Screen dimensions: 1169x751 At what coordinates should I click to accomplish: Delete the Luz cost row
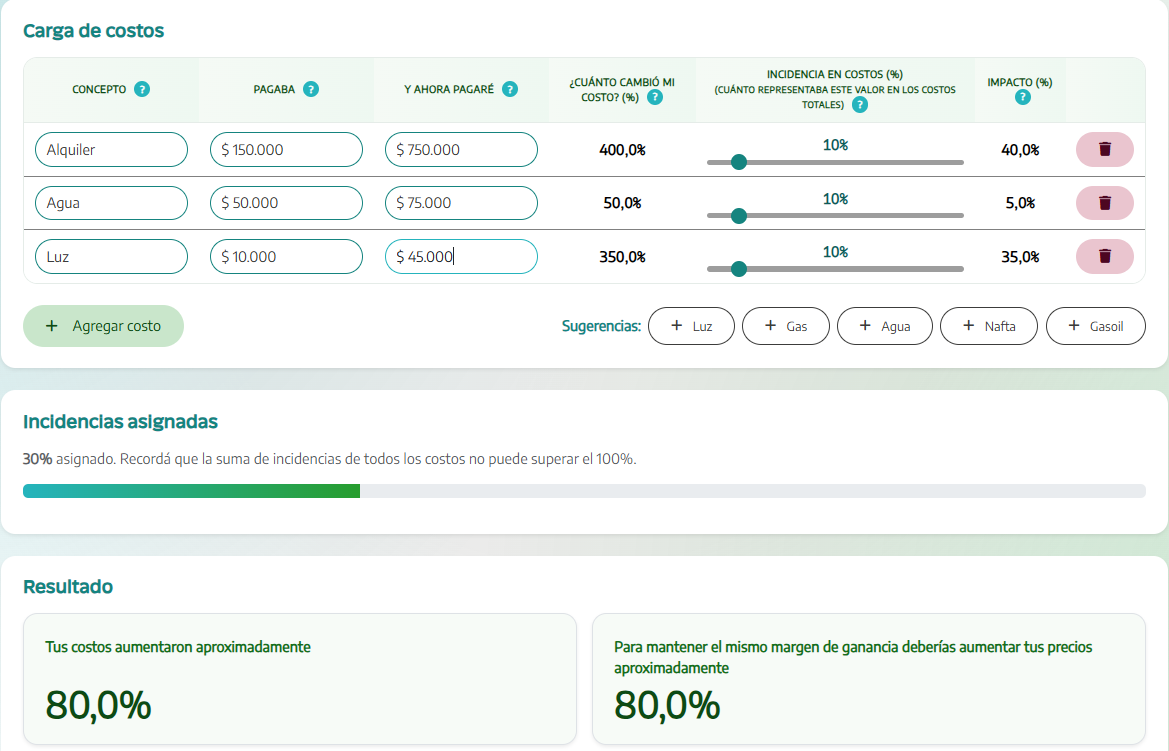pos(1105,257)
